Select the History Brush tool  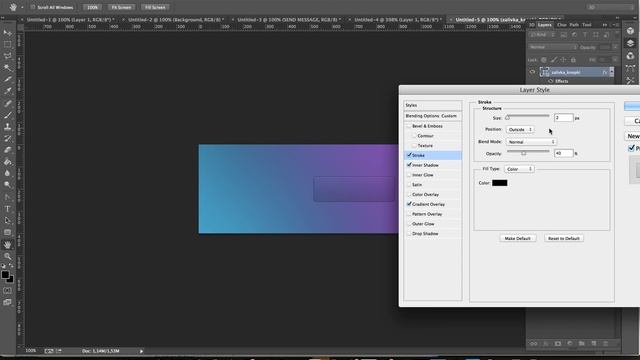click(x=7, y=138)
